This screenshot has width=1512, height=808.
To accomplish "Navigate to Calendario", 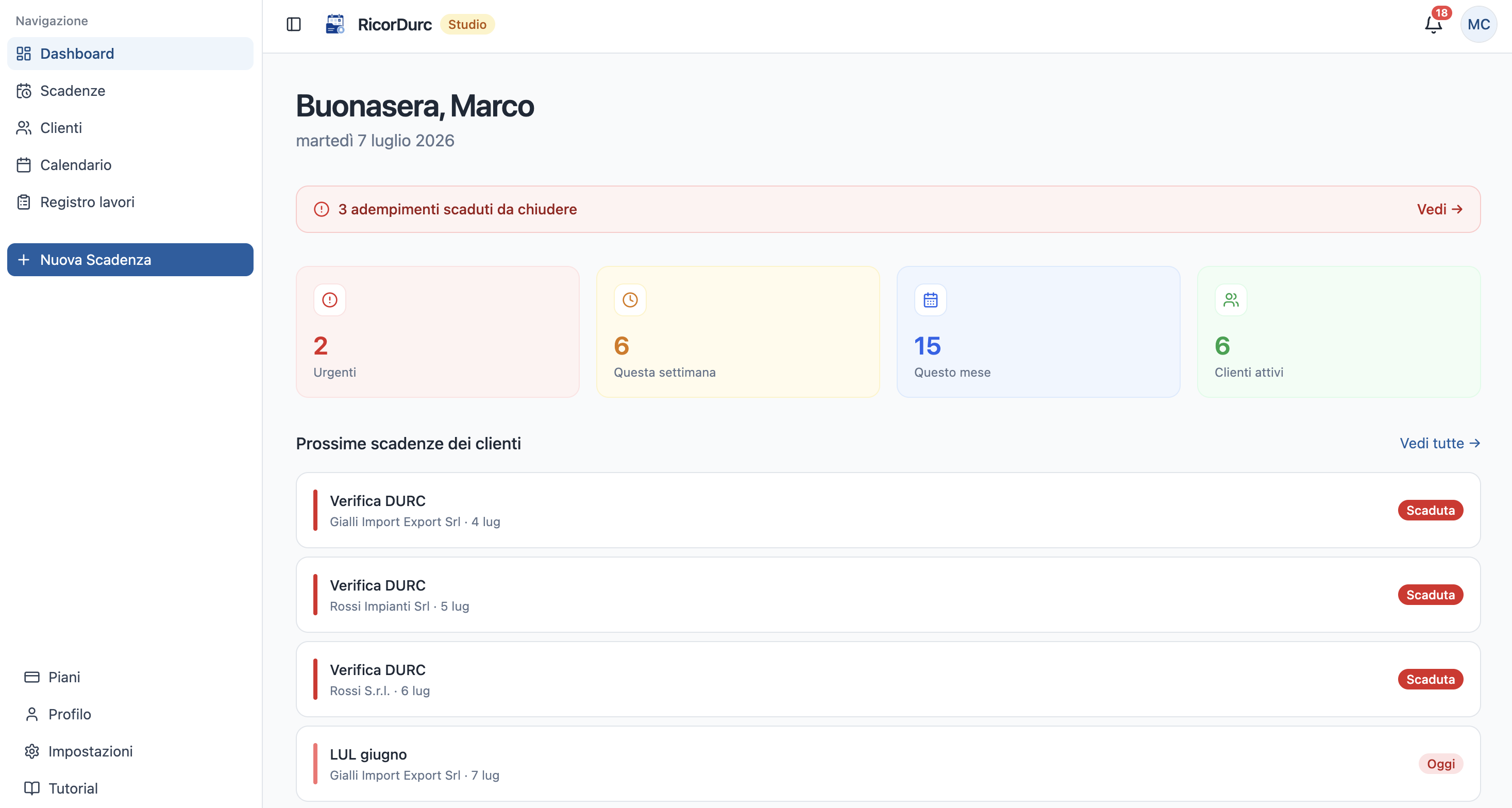I will pyautogui.click(x=130, y=165).
